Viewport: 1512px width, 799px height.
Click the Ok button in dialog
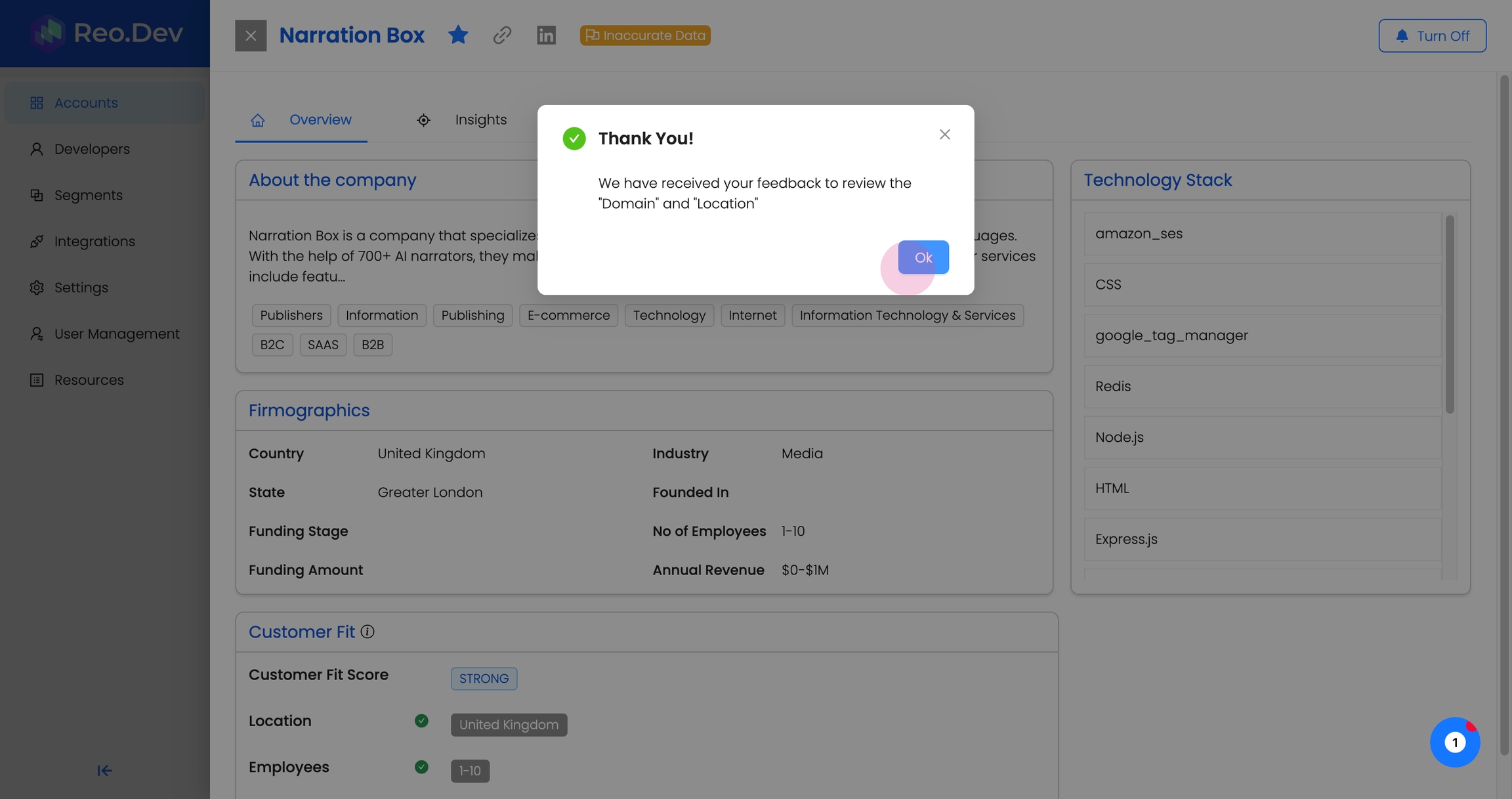click(923, 257)
